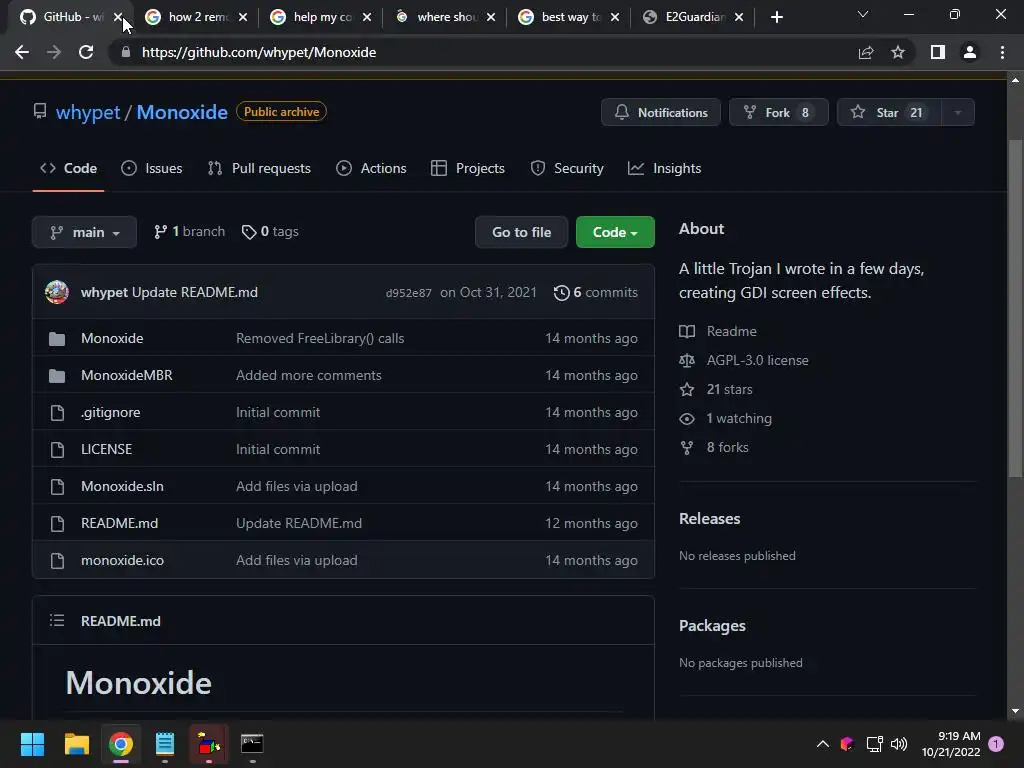This screenshot has width=1024, height=768.
Task: Expand the Star lists dropdown arrow
Action: point(958,112)
